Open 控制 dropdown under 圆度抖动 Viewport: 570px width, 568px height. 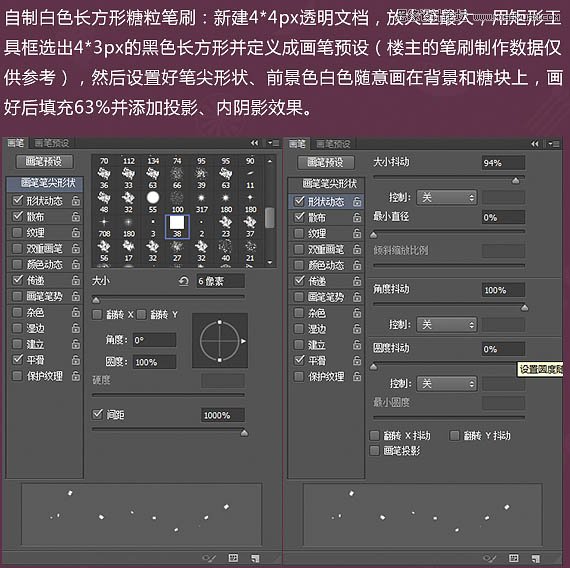pyautogui.click(x=447, y=383)
